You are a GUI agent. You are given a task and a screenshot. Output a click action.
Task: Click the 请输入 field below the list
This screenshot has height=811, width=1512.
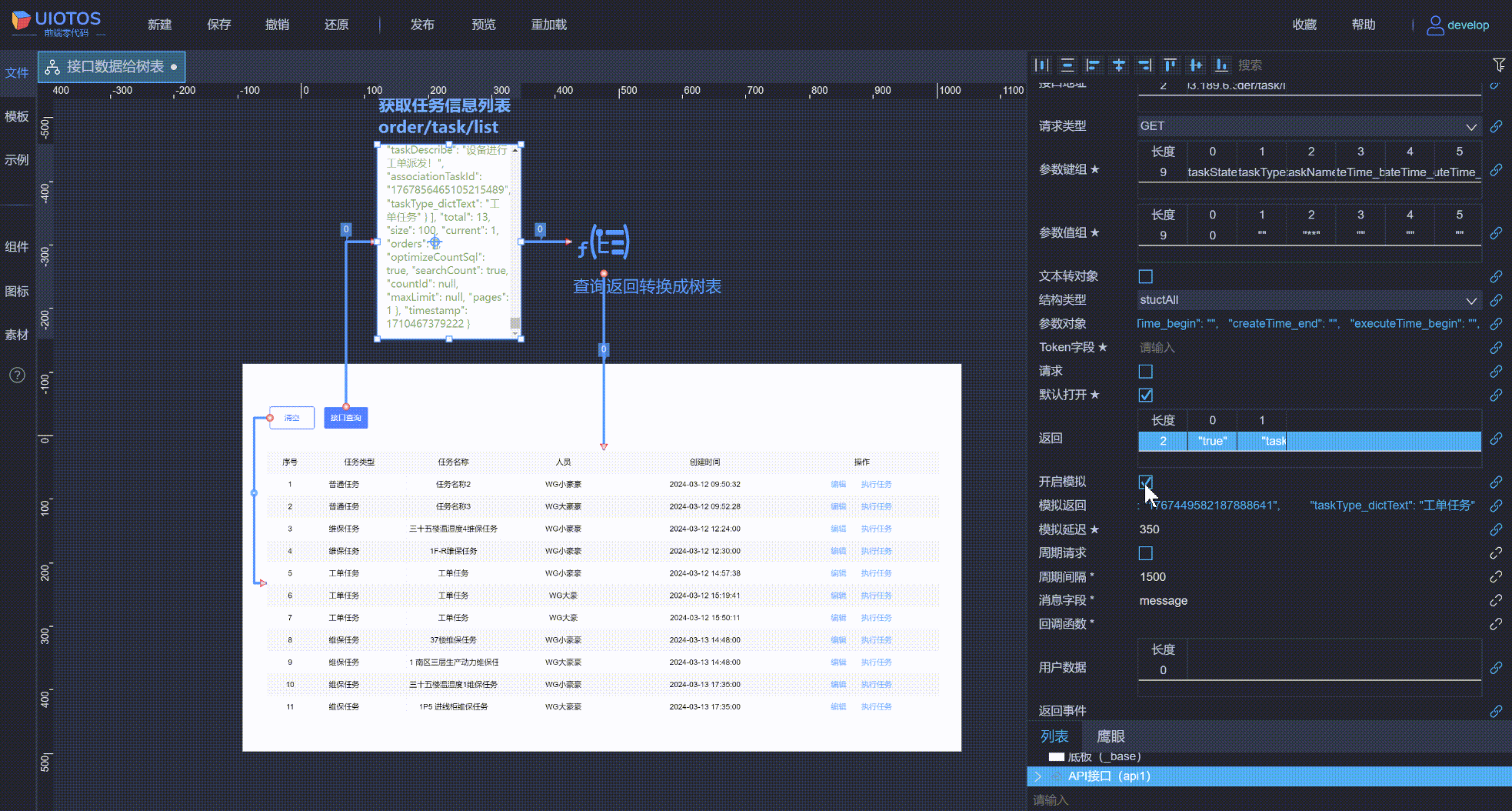click(1269, 800)
